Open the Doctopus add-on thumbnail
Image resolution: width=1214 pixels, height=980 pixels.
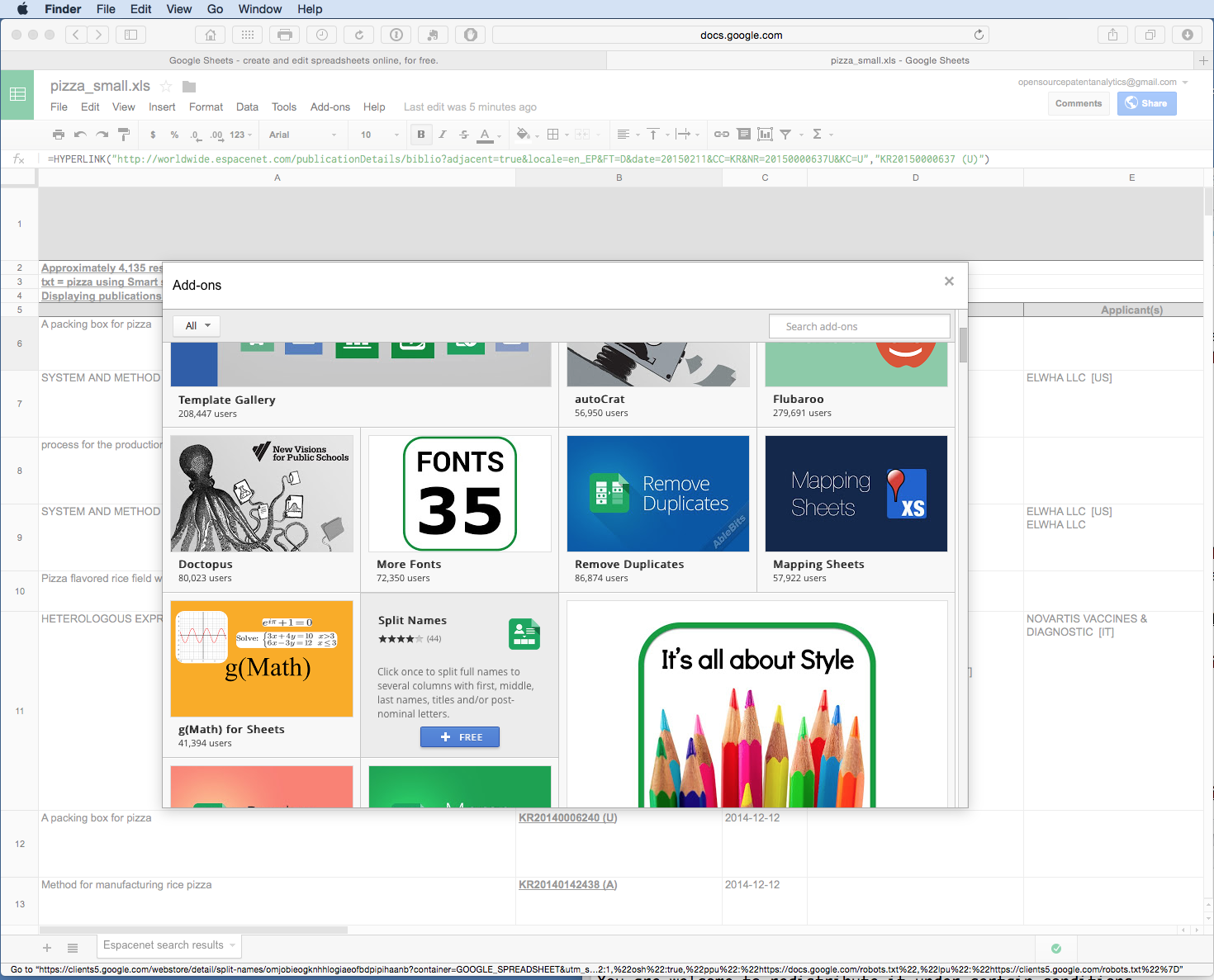(x=262, y=494)
